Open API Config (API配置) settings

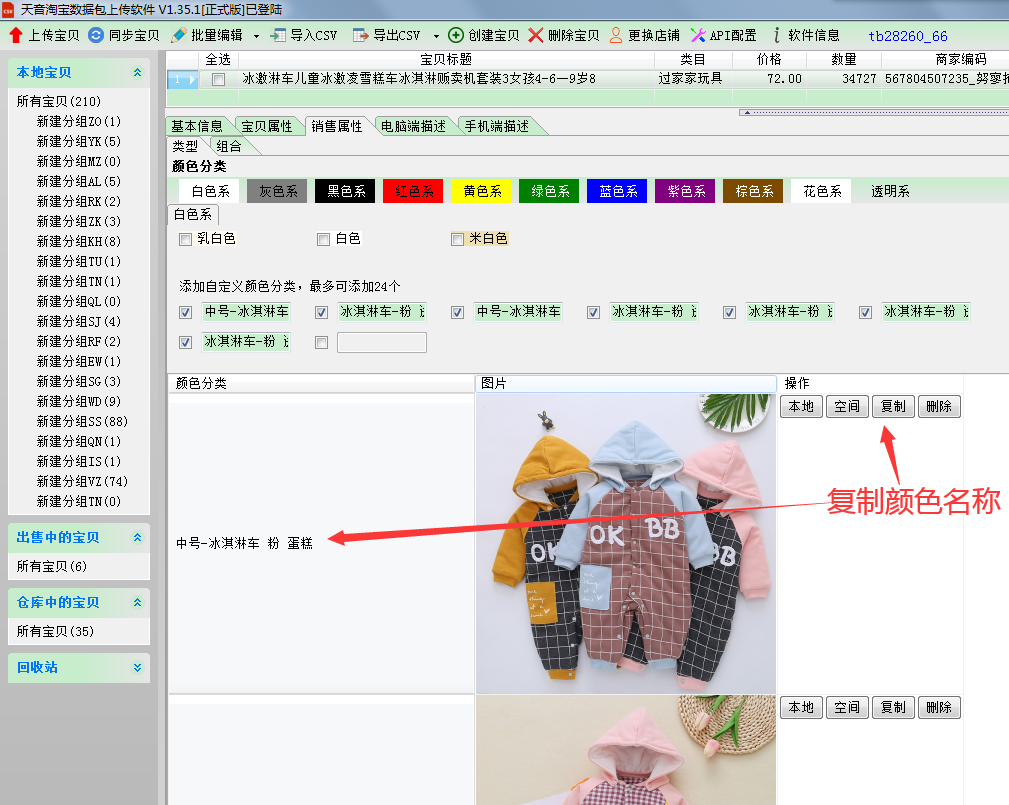point(698,35)
